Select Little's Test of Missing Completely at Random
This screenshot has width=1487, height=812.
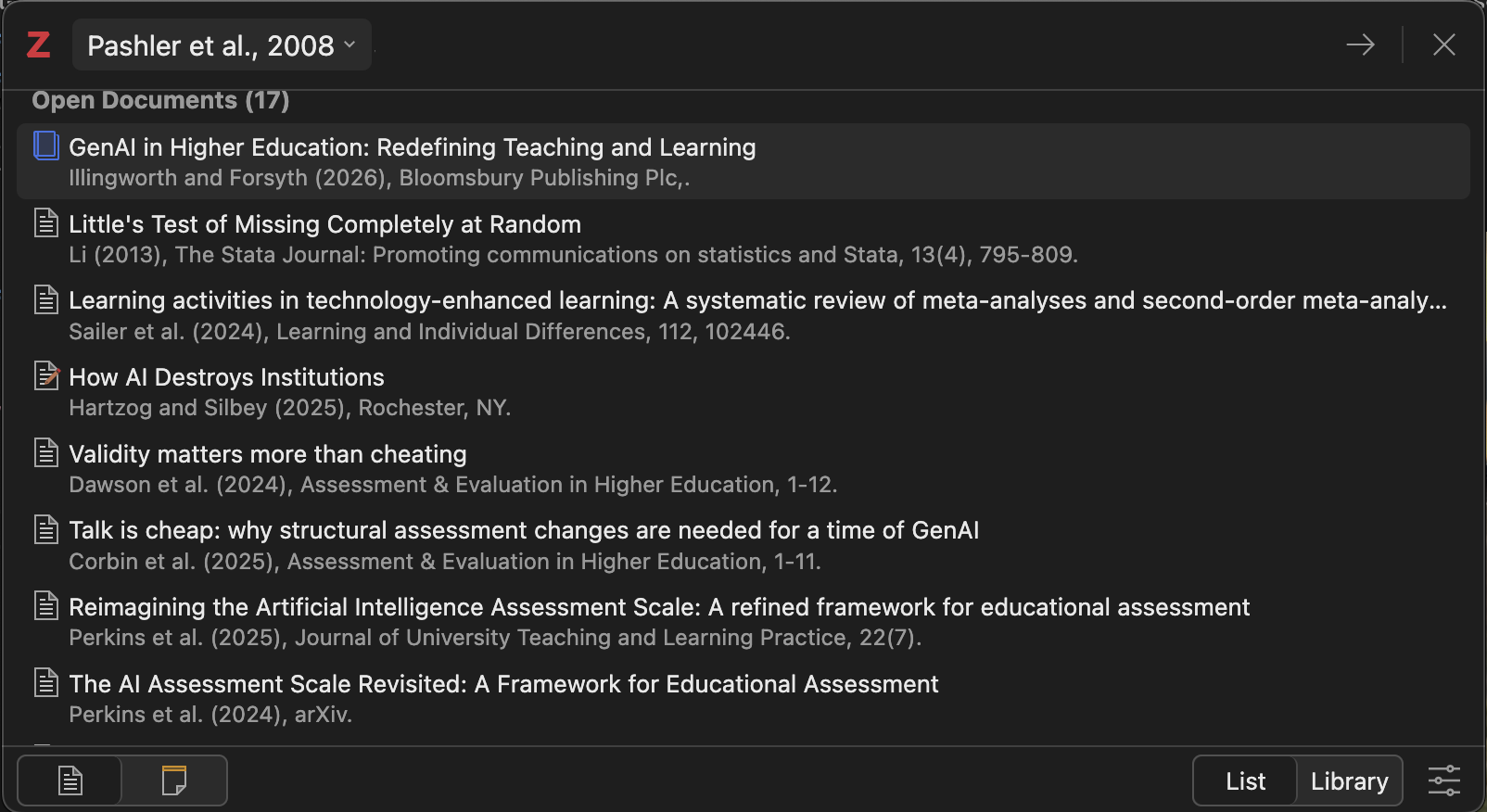click(x=324, y=224)
